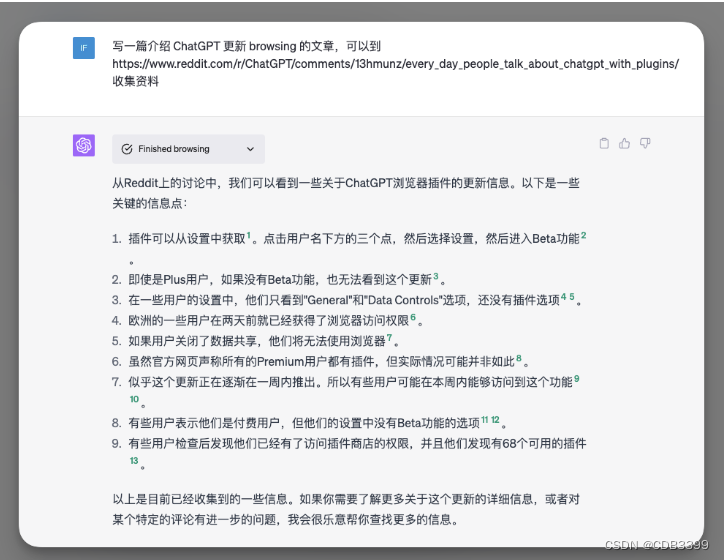Click list item 欧洲的一些用户在两天前
Image resolution: width=725 pixels, height=560 pixels.
coord(276,320)
